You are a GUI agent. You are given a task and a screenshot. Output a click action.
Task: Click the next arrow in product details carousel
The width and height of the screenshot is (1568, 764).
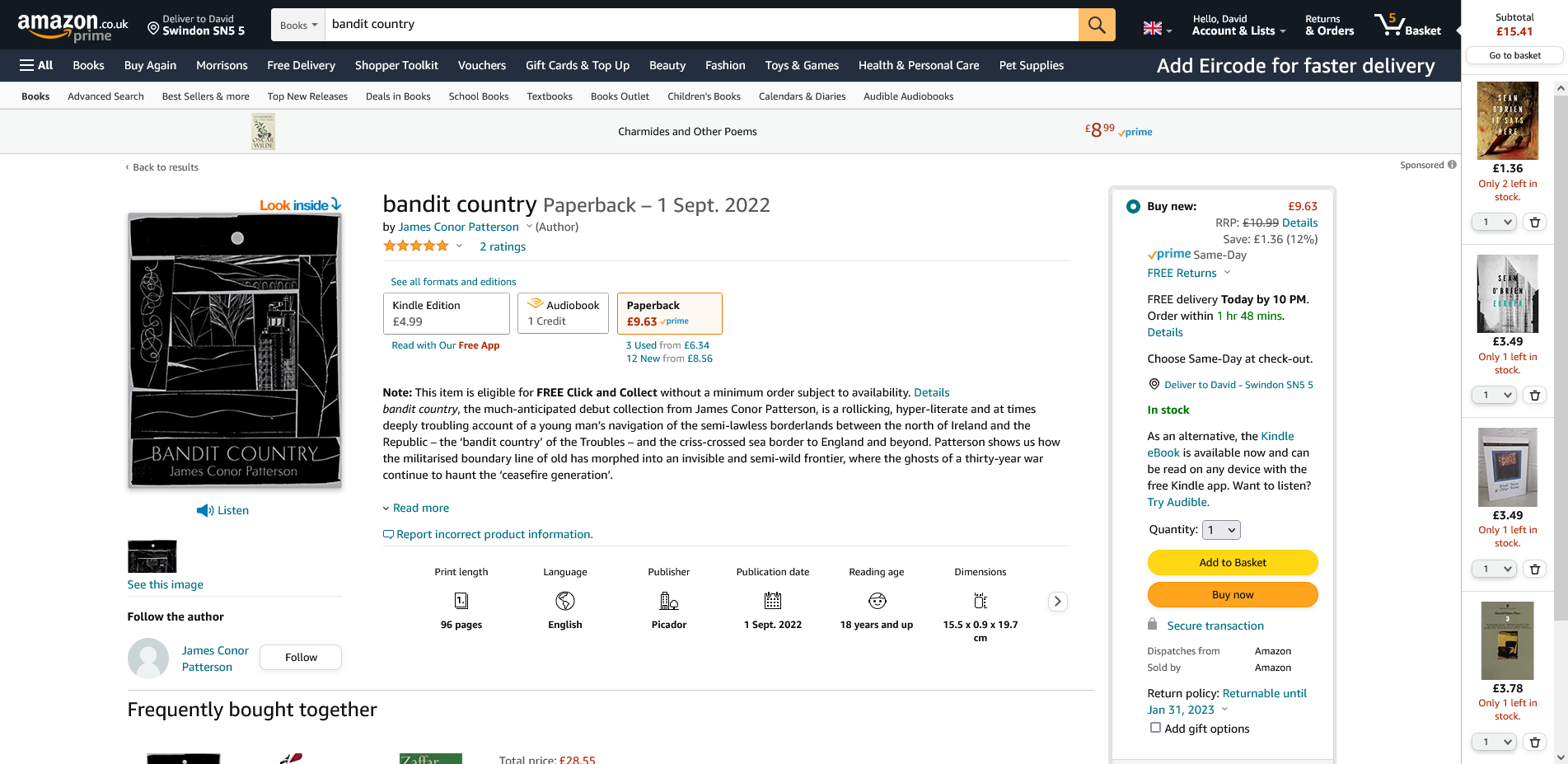pyautogui.click(x=1057, y=602)
